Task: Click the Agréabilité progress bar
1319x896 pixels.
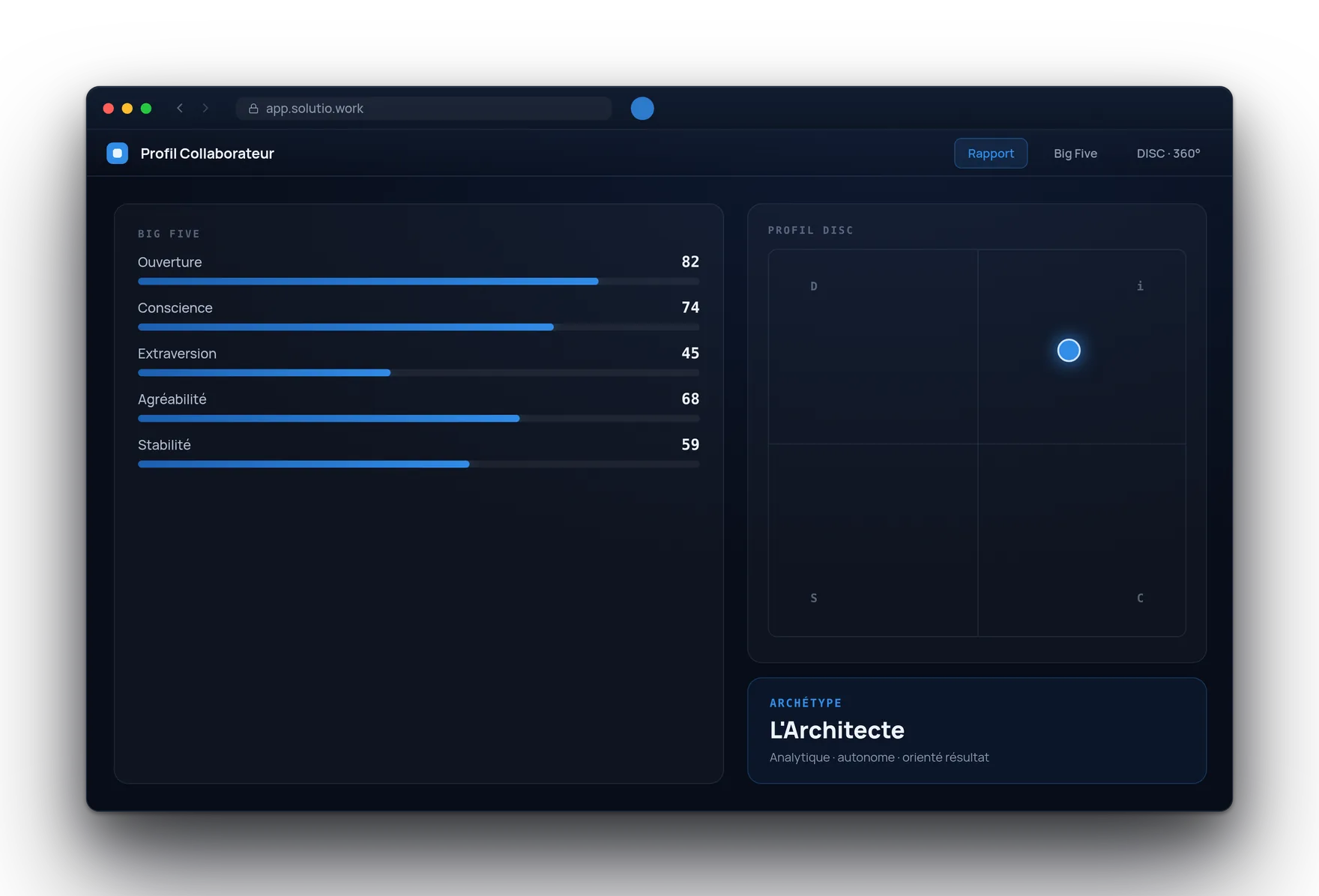Action: 418,419
